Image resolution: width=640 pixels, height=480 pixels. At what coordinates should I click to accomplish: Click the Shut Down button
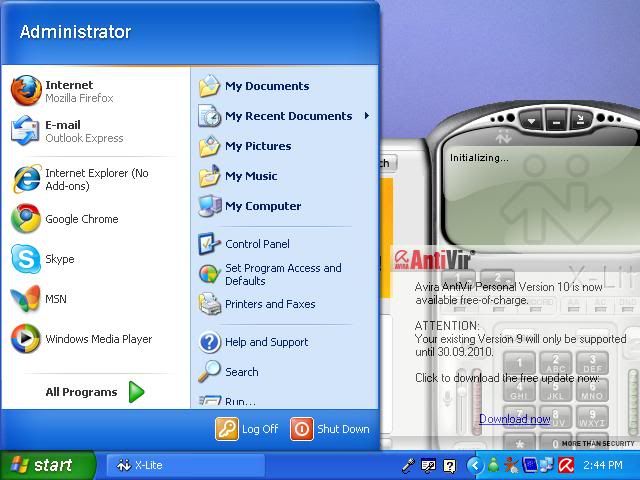pyautogui.click(x=330, y=429)
